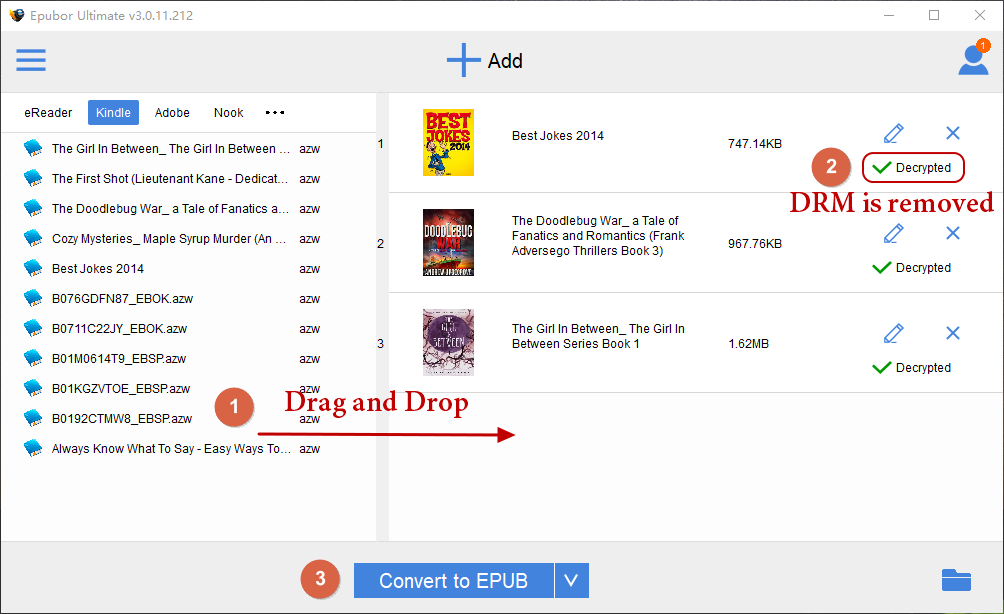Image resolution: width=1004 pixels, height=614 pixels.
Task: Click The Doodlebug War title in decrypted list
Action: pyautogui.click(x=598, y=236)
